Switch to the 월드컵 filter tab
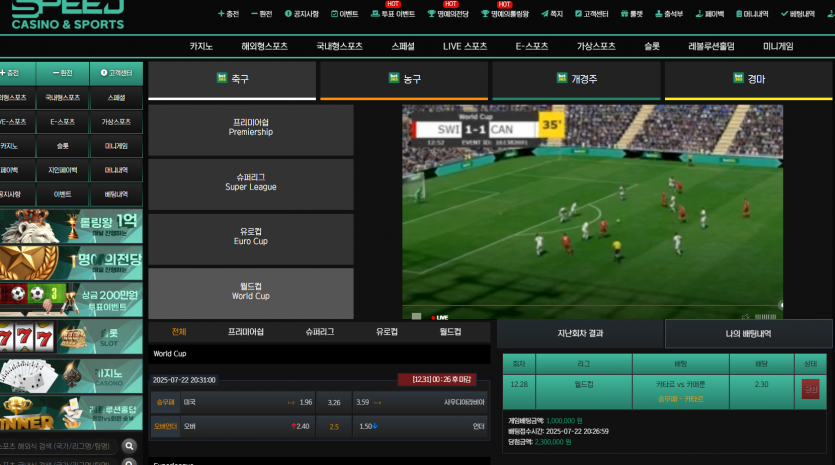Image resolution: width=835 pixels, height=465 pixels. (450, 332)
